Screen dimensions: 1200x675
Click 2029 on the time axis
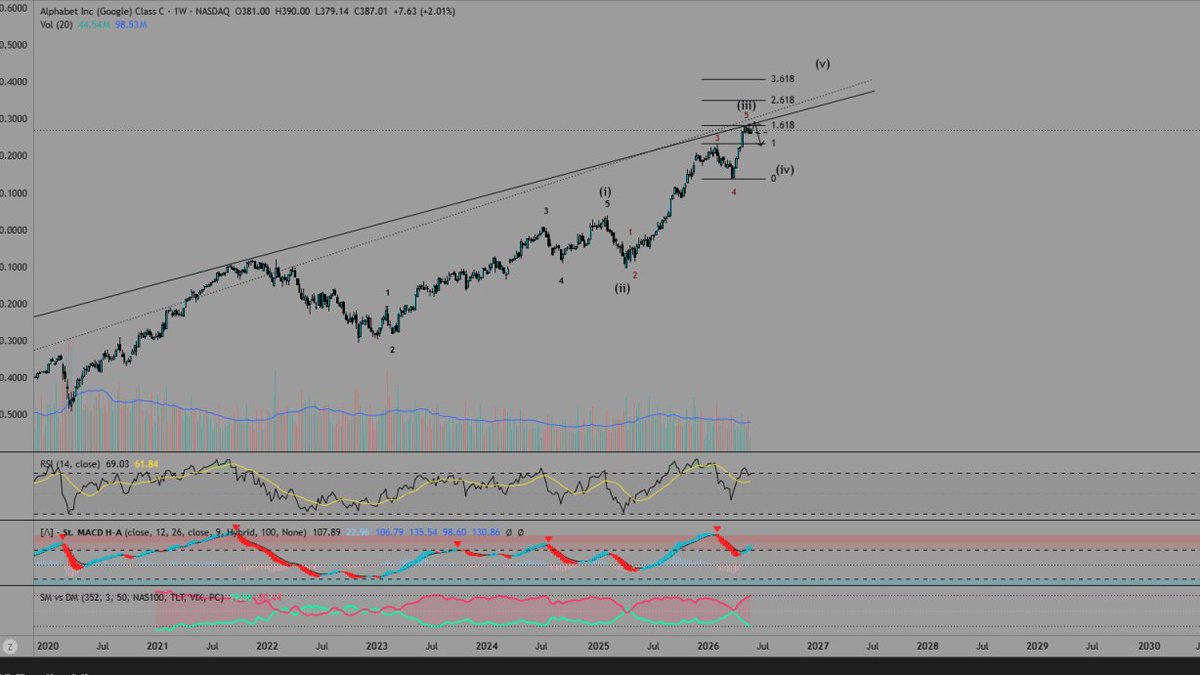1038,647
